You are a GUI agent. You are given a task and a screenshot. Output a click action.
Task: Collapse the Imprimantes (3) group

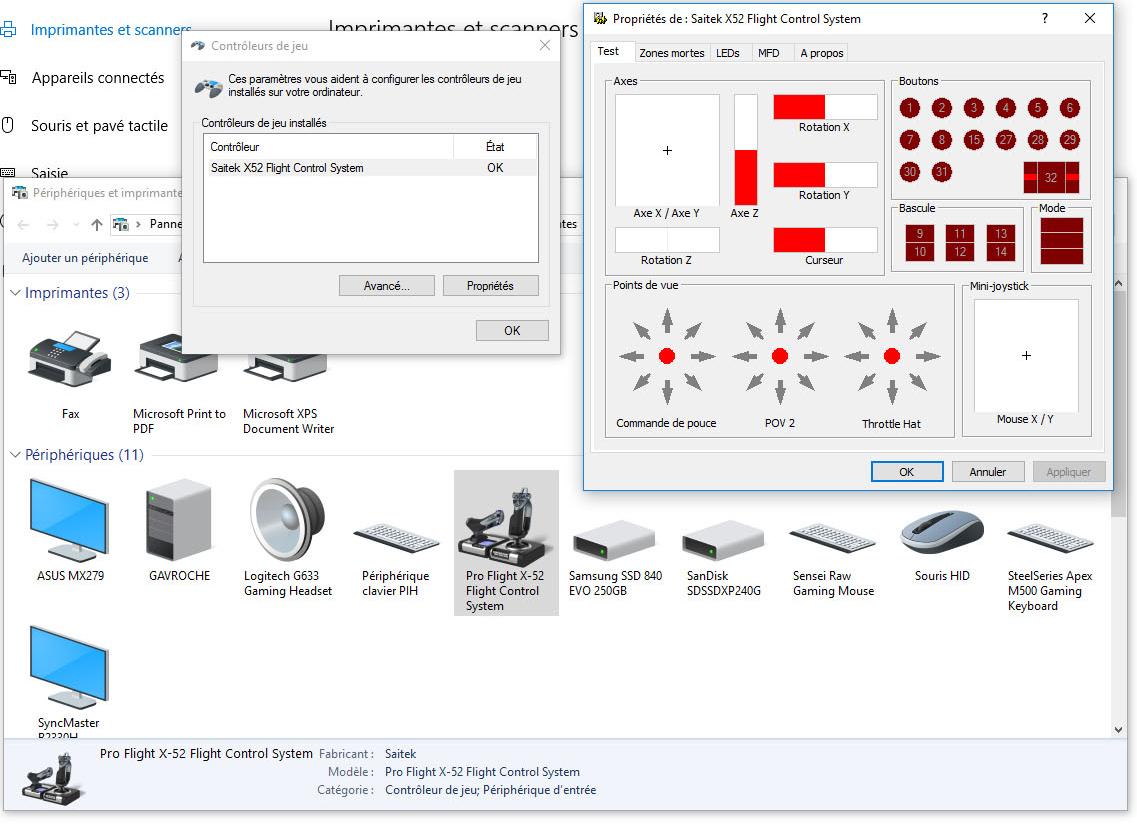click(15, 293)
